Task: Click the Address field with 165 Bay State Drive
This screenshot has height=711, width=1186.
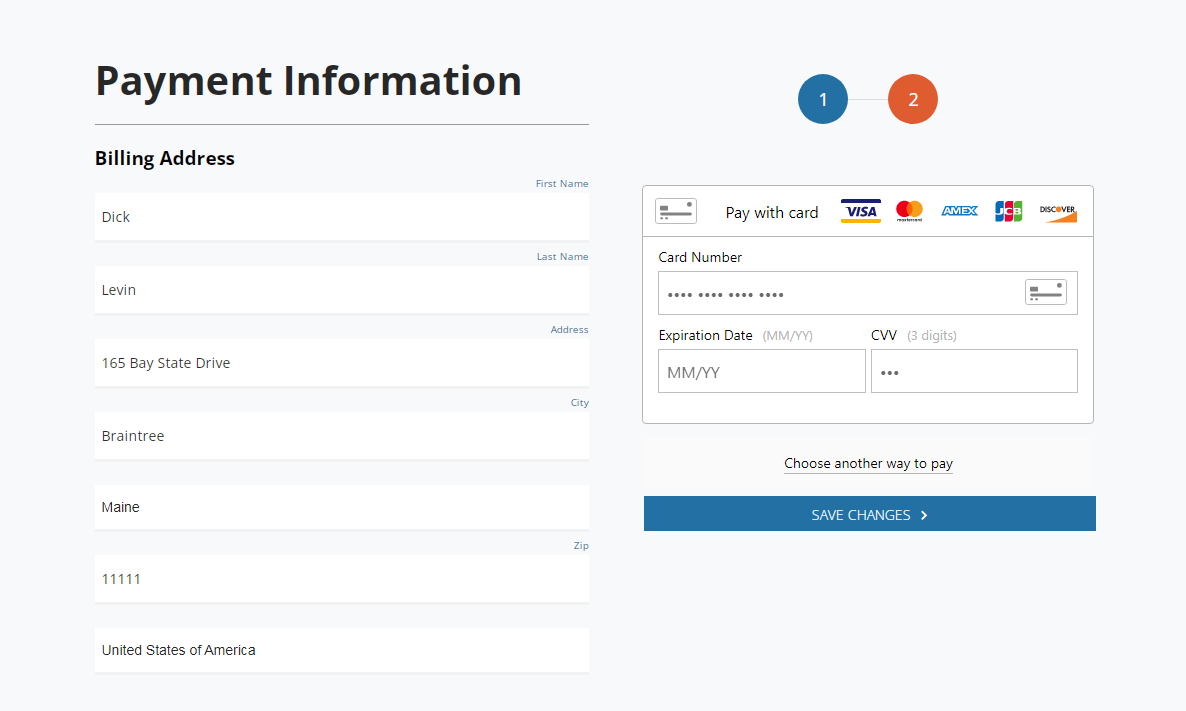Action: [341, 363]
